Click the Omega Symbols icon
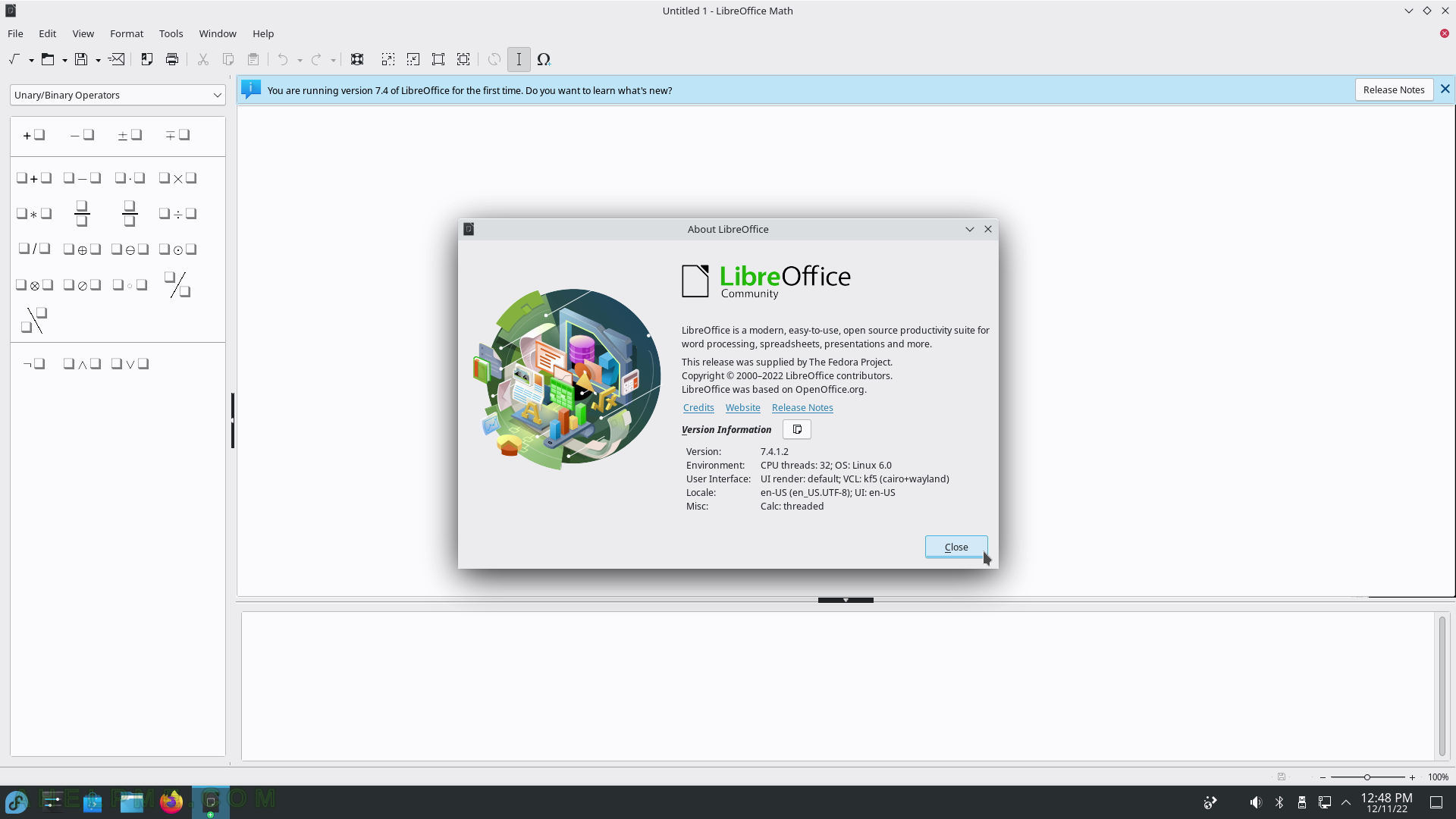Image resolution: width=1456 pixels, height=819 pixels. click(544, 59)
